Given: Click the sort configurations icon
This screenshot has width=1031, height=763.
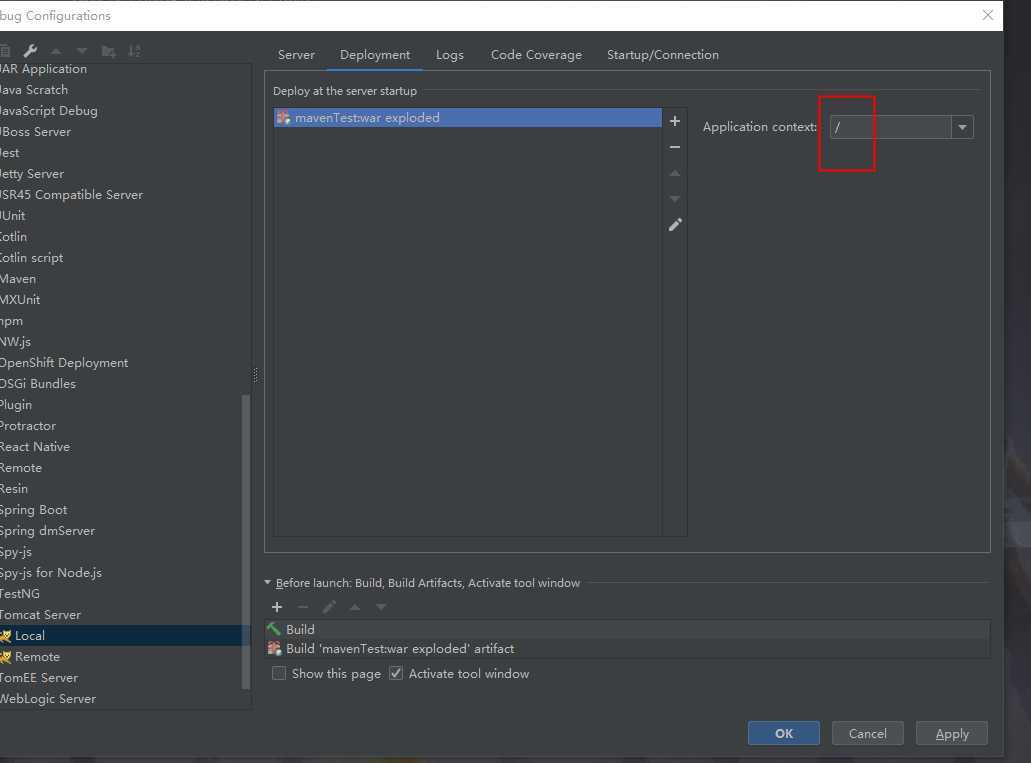Looking at the screenshot, I should [x=134, y=51].
